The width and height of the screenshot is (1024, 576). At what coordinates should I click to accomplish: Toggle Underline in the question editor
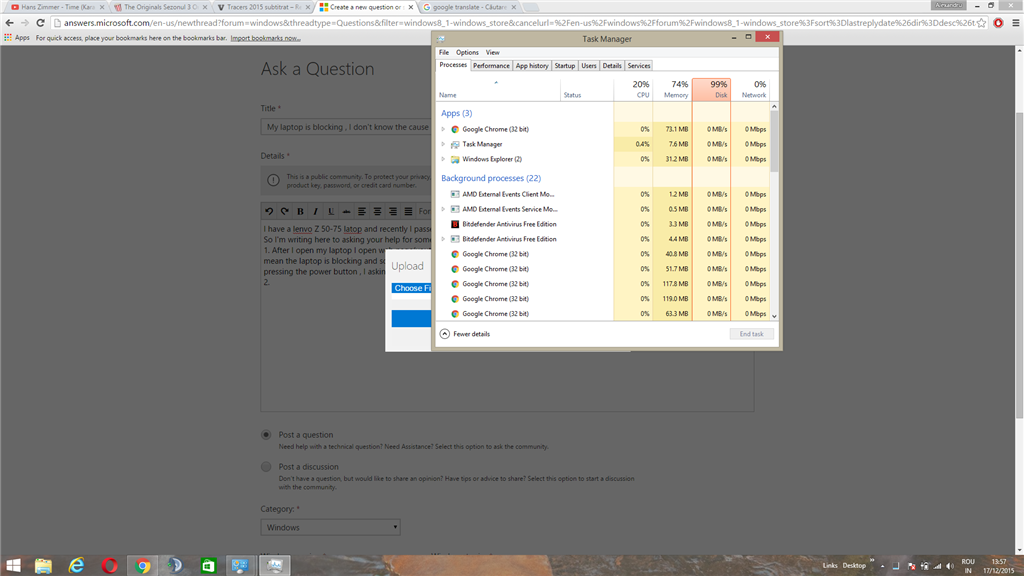coord(331,211)
